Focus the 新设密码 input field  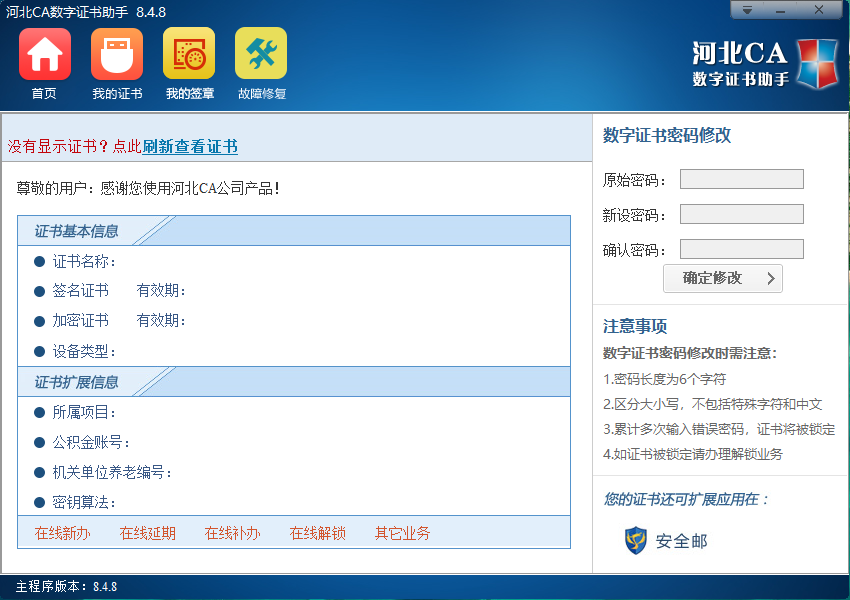point(742,214)
